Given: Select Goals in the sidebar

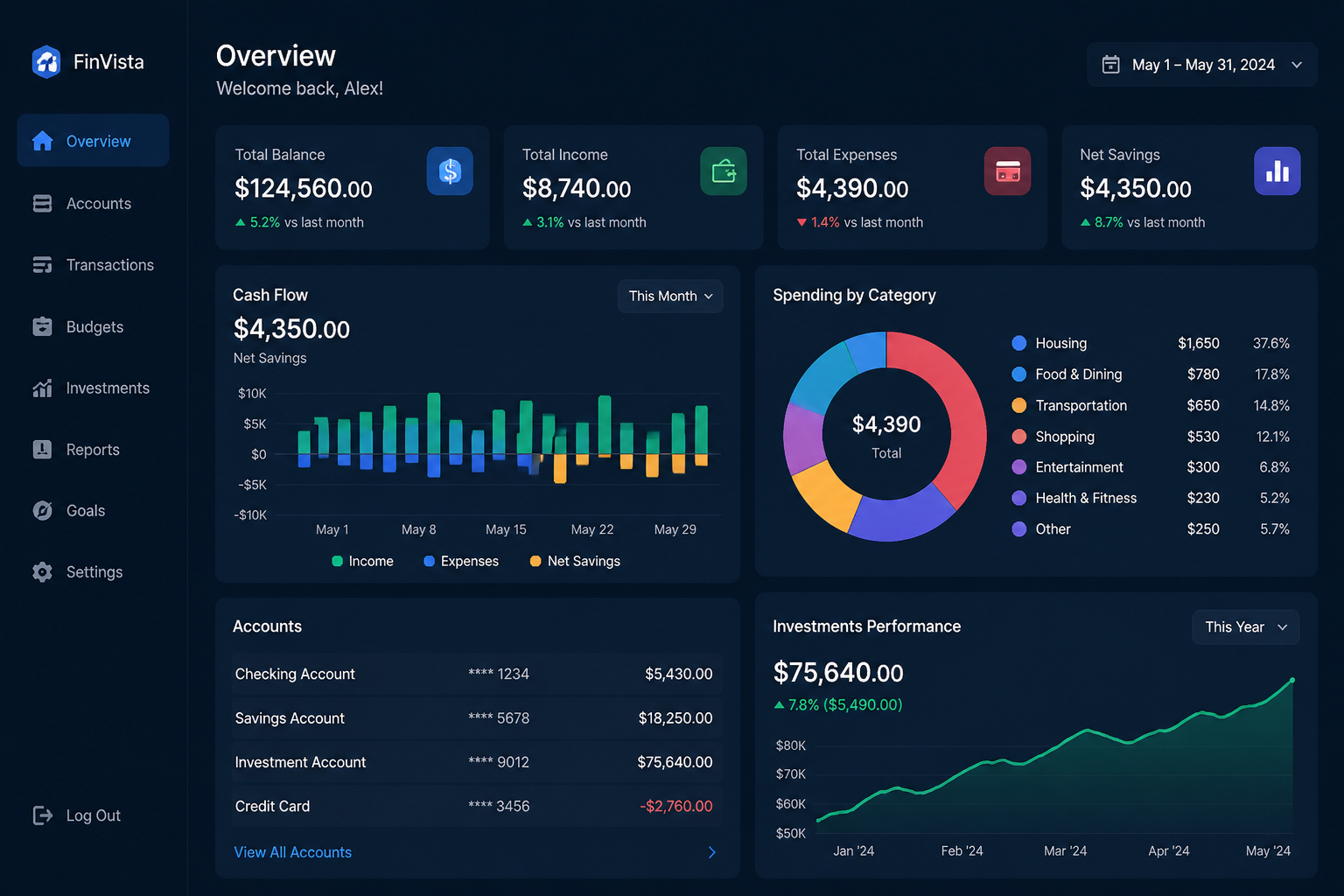Looking at the screenshot, I should [93, 510].
